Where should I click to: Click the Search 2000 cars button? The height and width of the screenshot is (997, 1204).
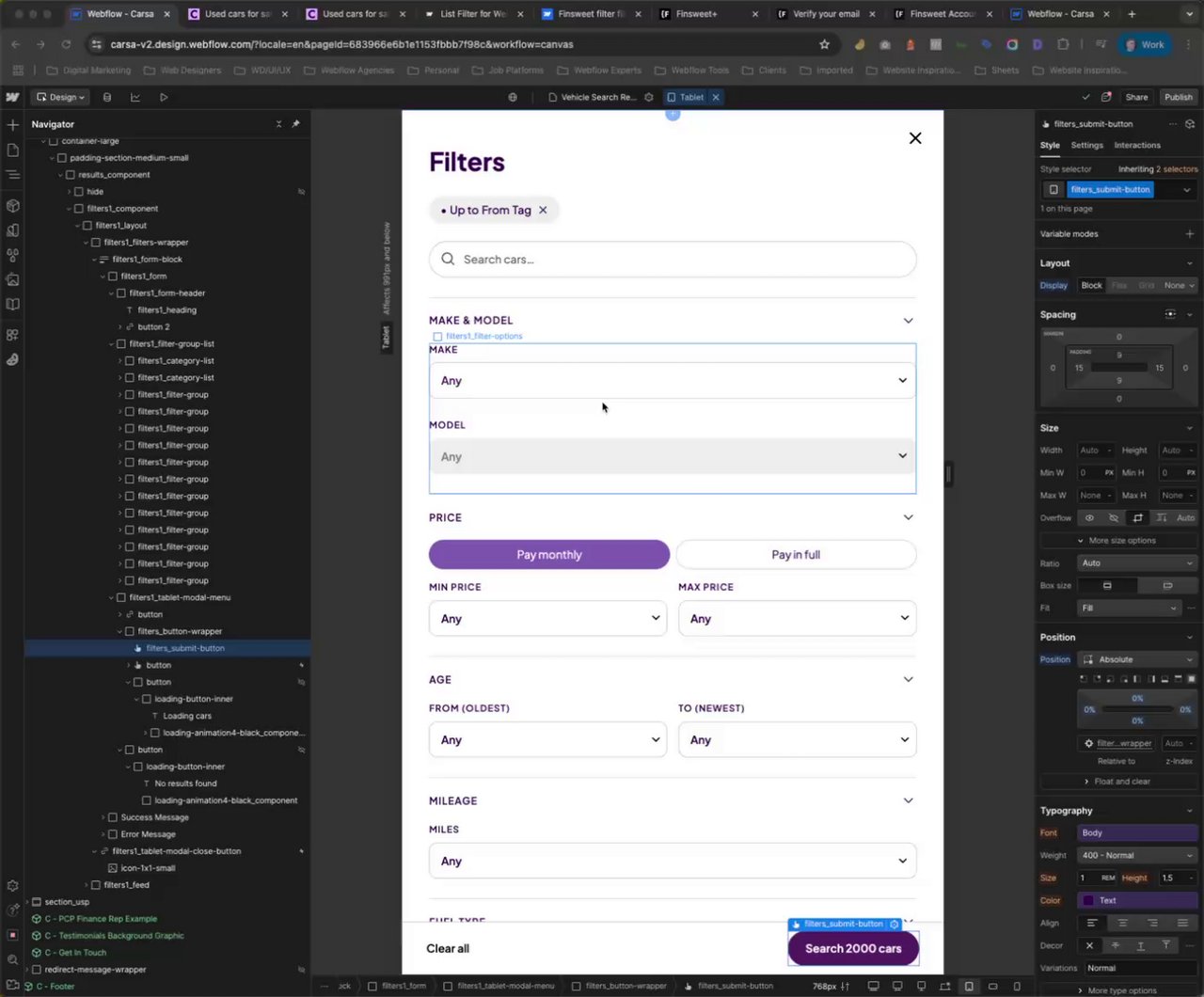[x=853, y=948]
